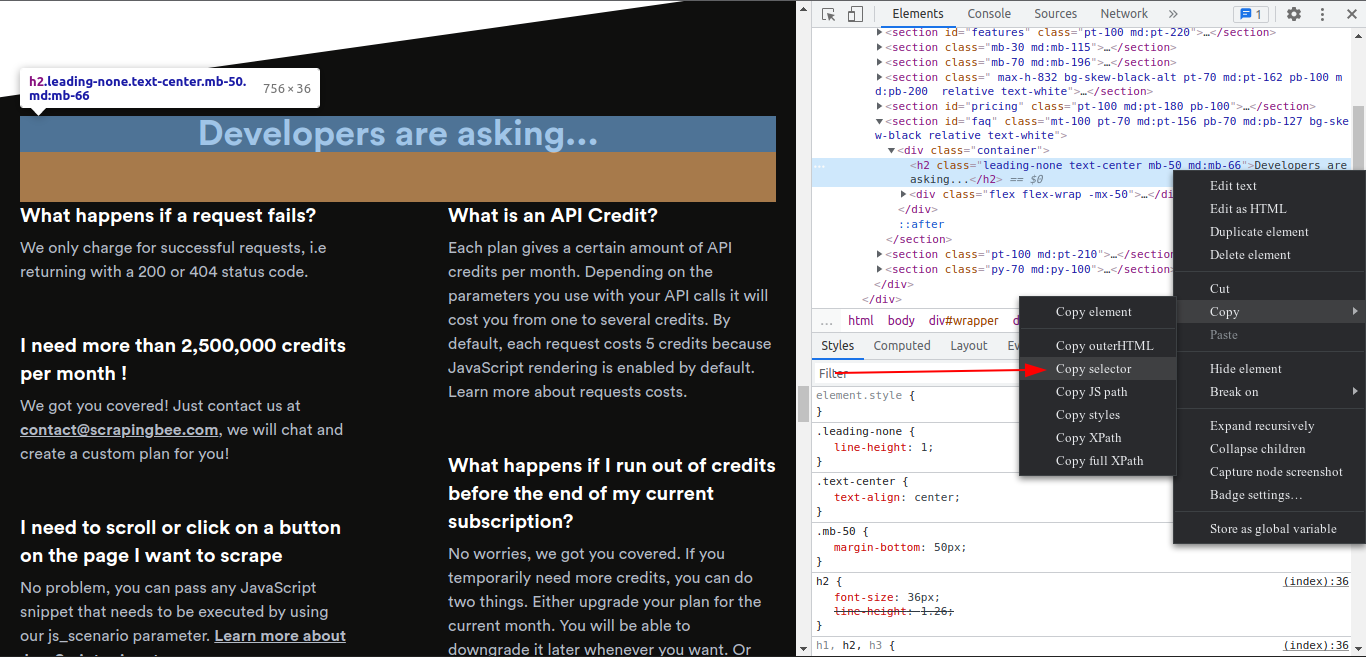Select div#wrapper in the breadcrumb bar
1366x657 pixels.
963,321
